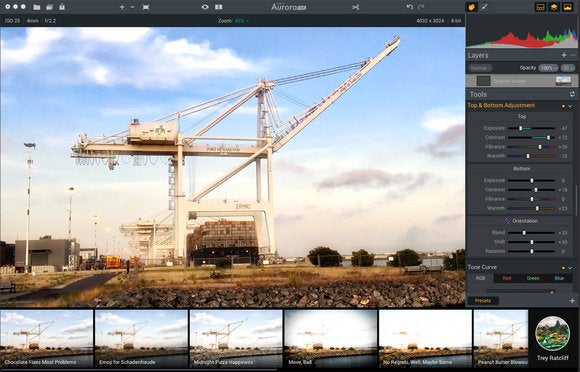Open the Zoom percentage dropdown
This screenshot has height=372, width=580.
coord(242,21)
